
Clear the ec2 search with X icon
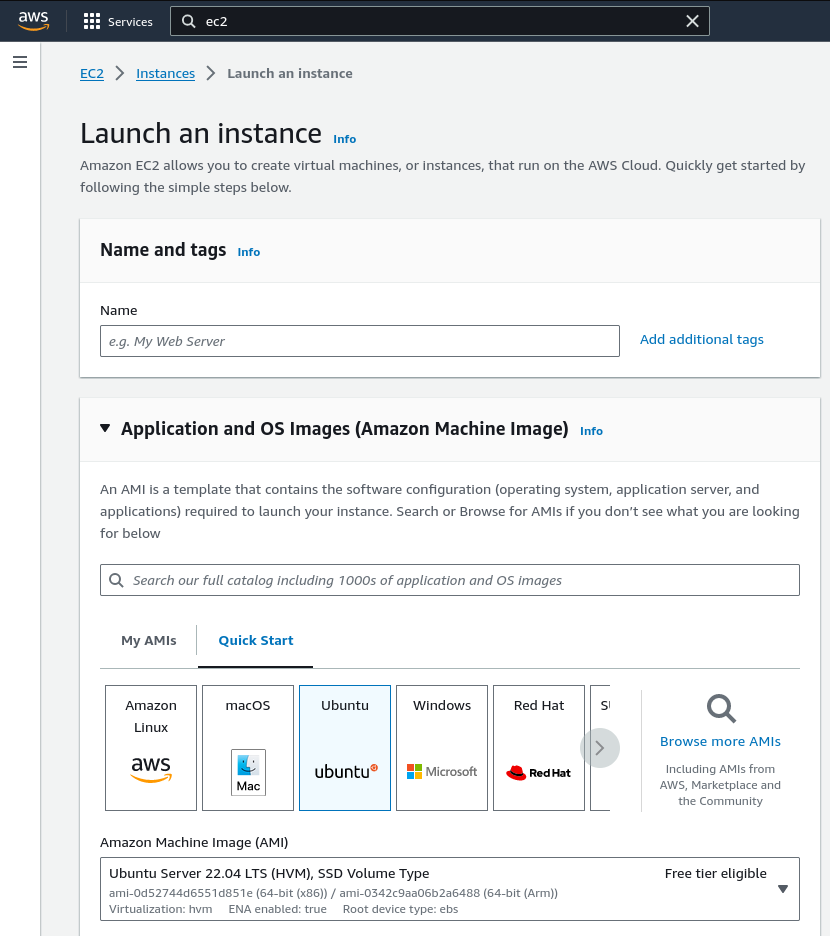point(692,21)
